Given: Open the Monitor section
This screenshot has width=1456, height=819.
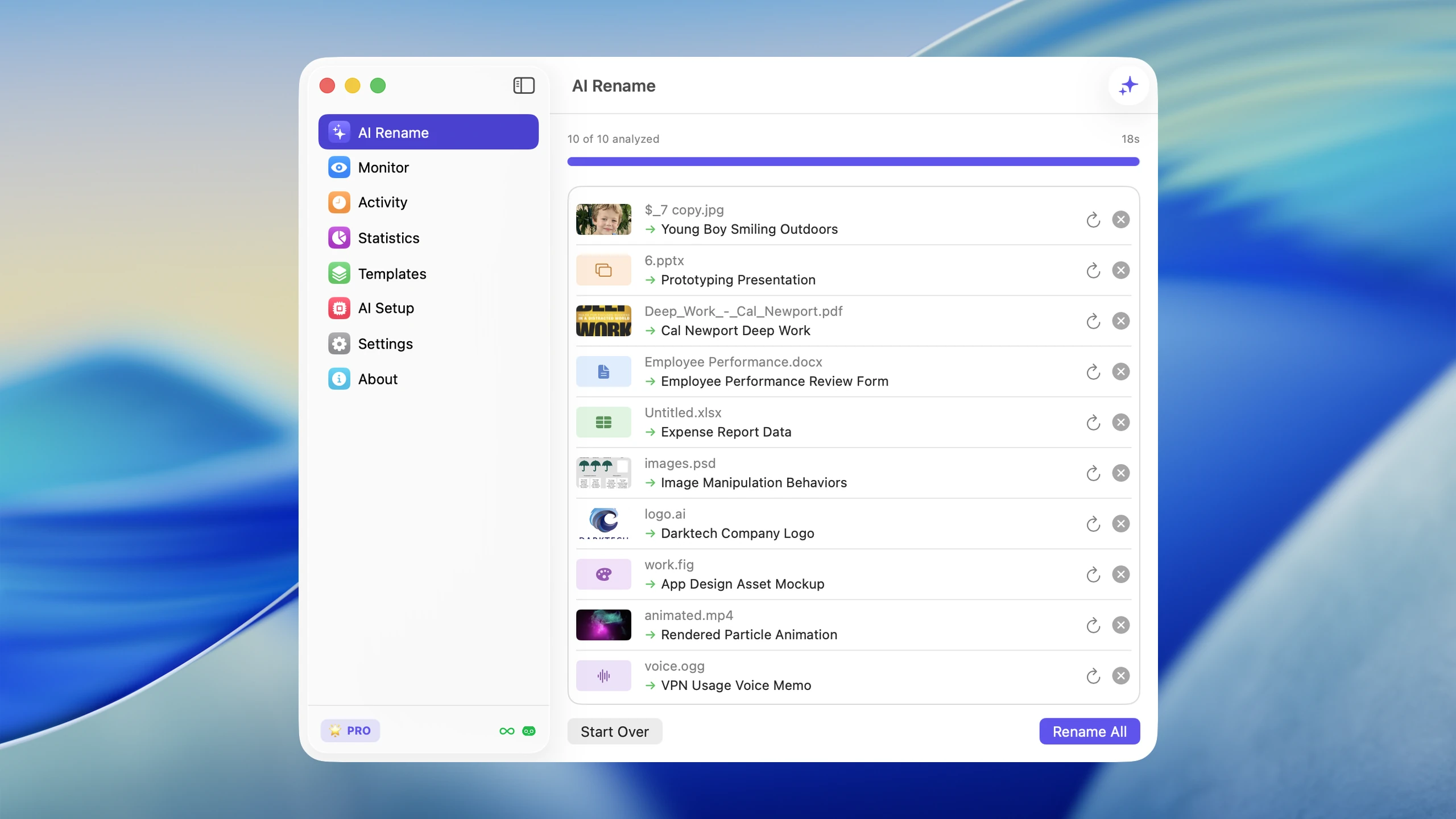Looking at the screenshot, I should [428, 167].
